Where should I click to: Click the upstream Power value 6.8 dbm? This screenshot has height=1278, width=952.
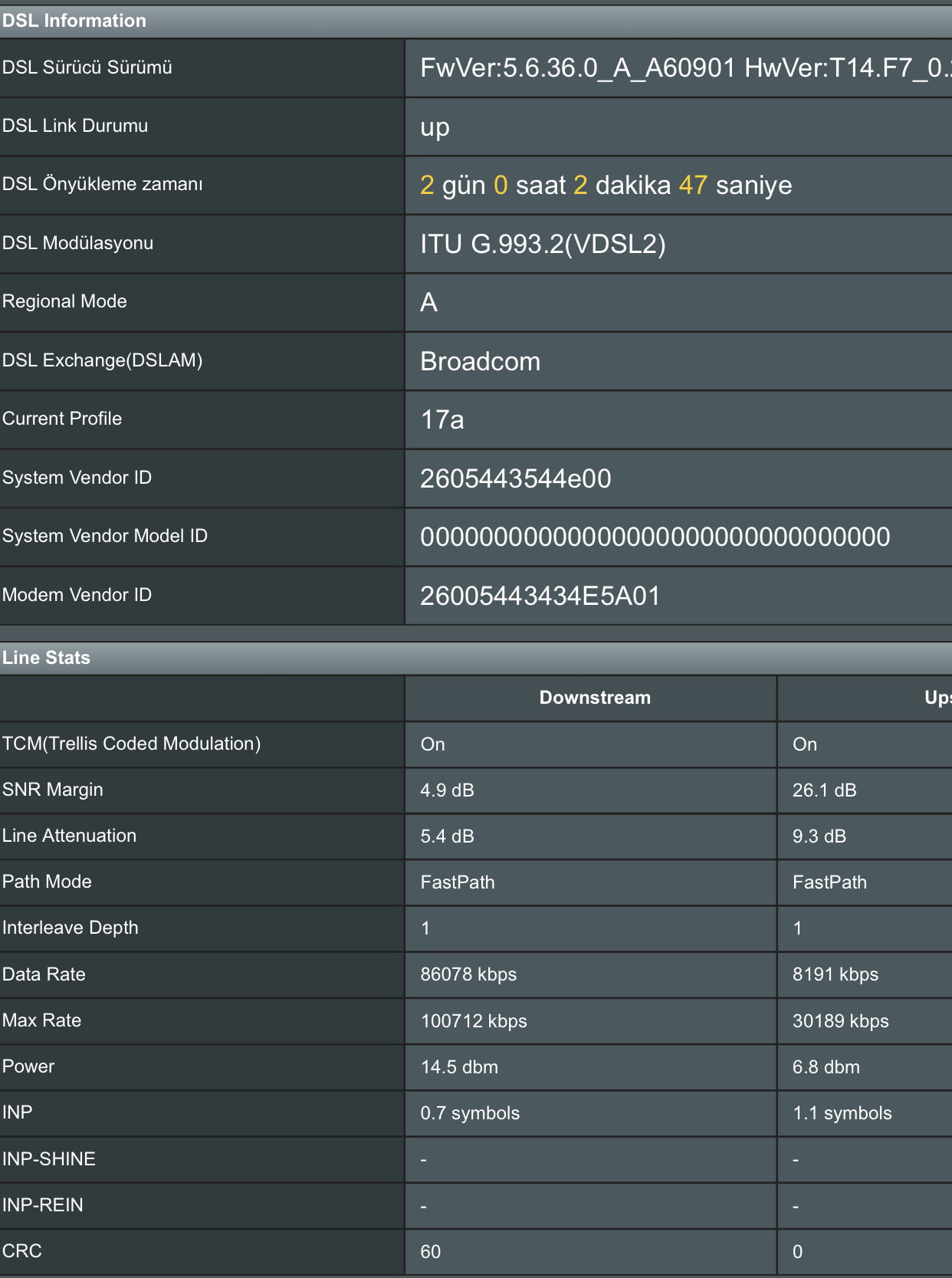click(826, 1067)
